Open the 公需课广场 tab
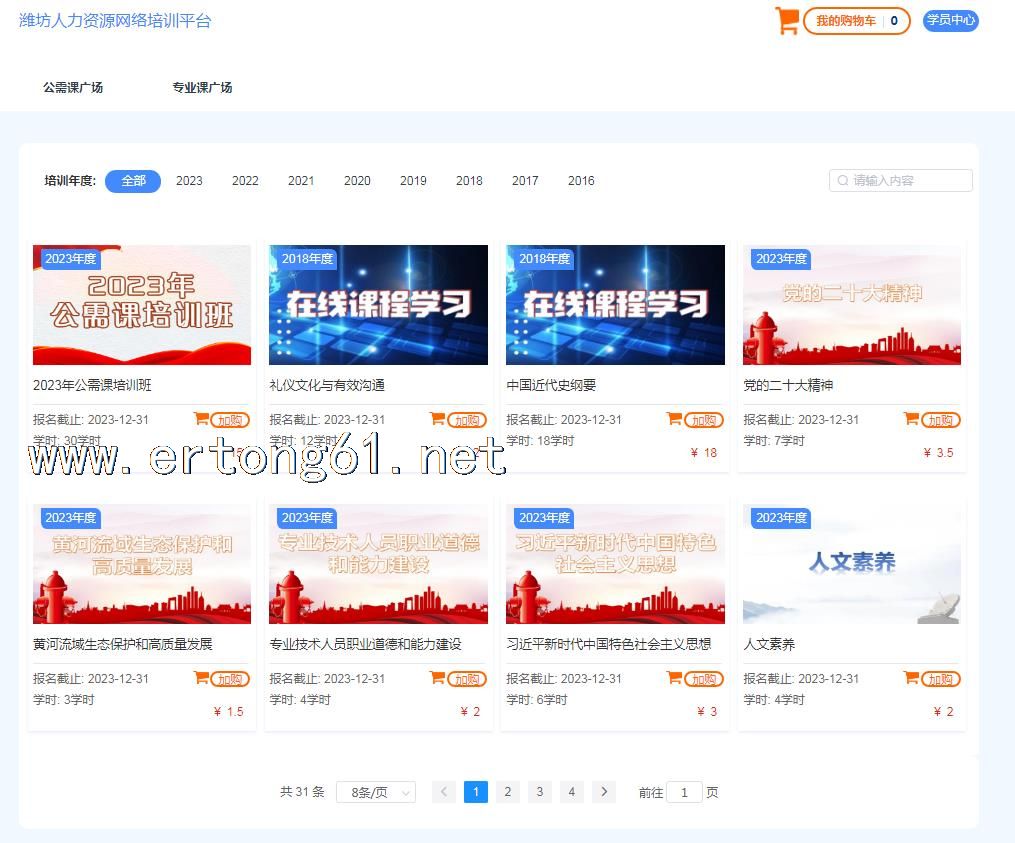 (x=73, y=87)
